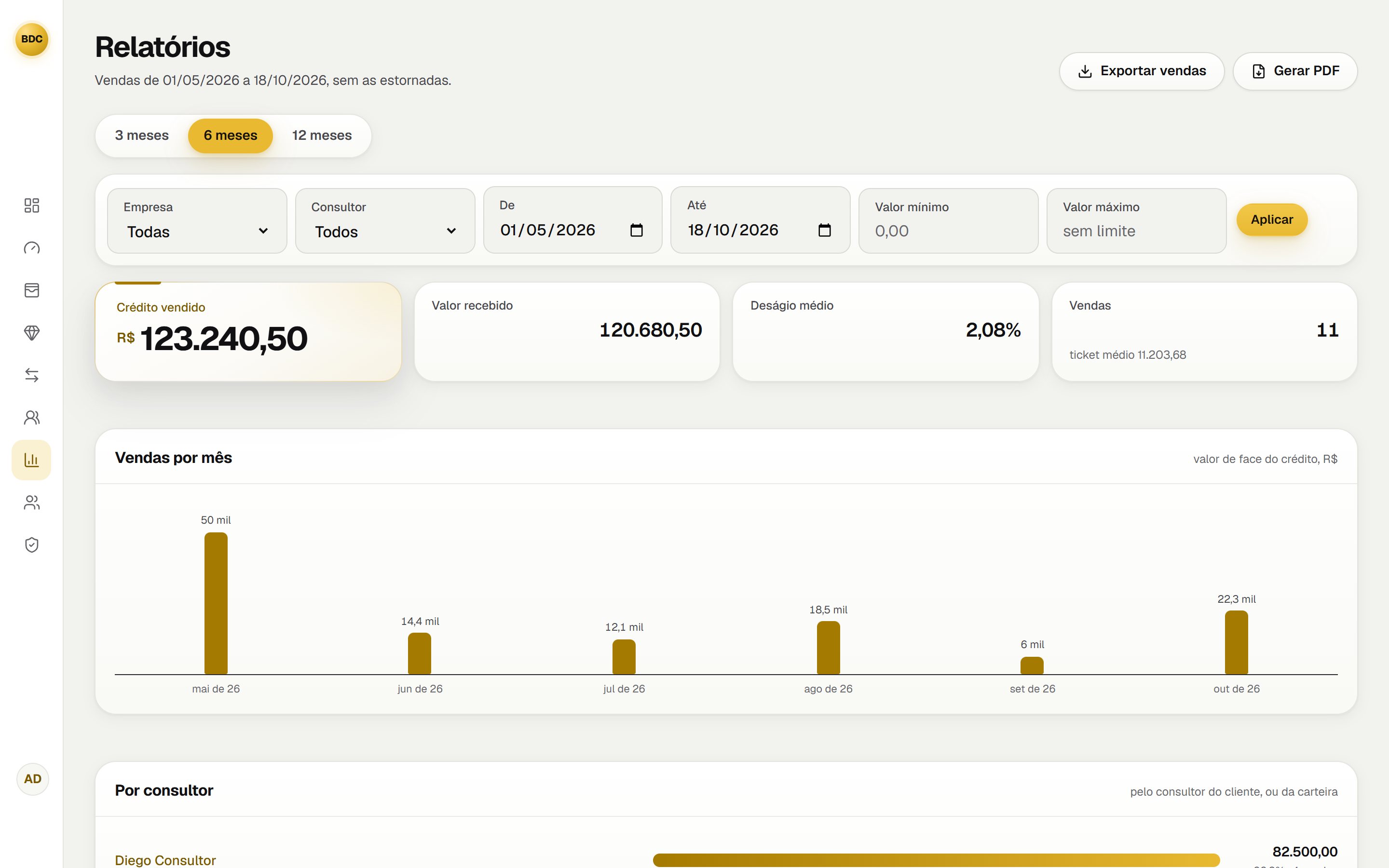
Task: Click the Até date 18/10/2026 field
Action: pos(760,220)
